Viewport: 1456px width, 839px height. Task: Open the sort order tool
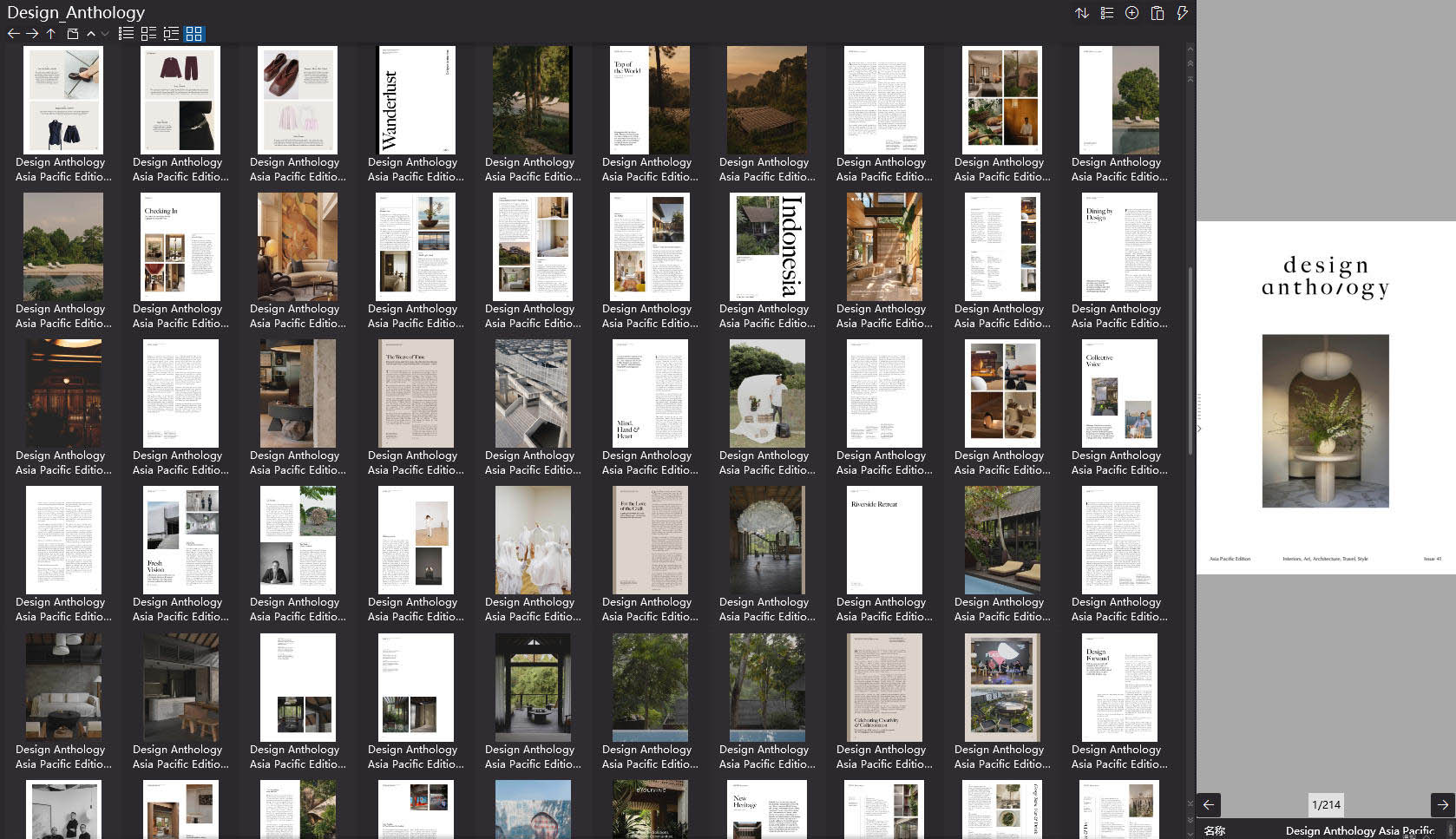[1082, 14]
